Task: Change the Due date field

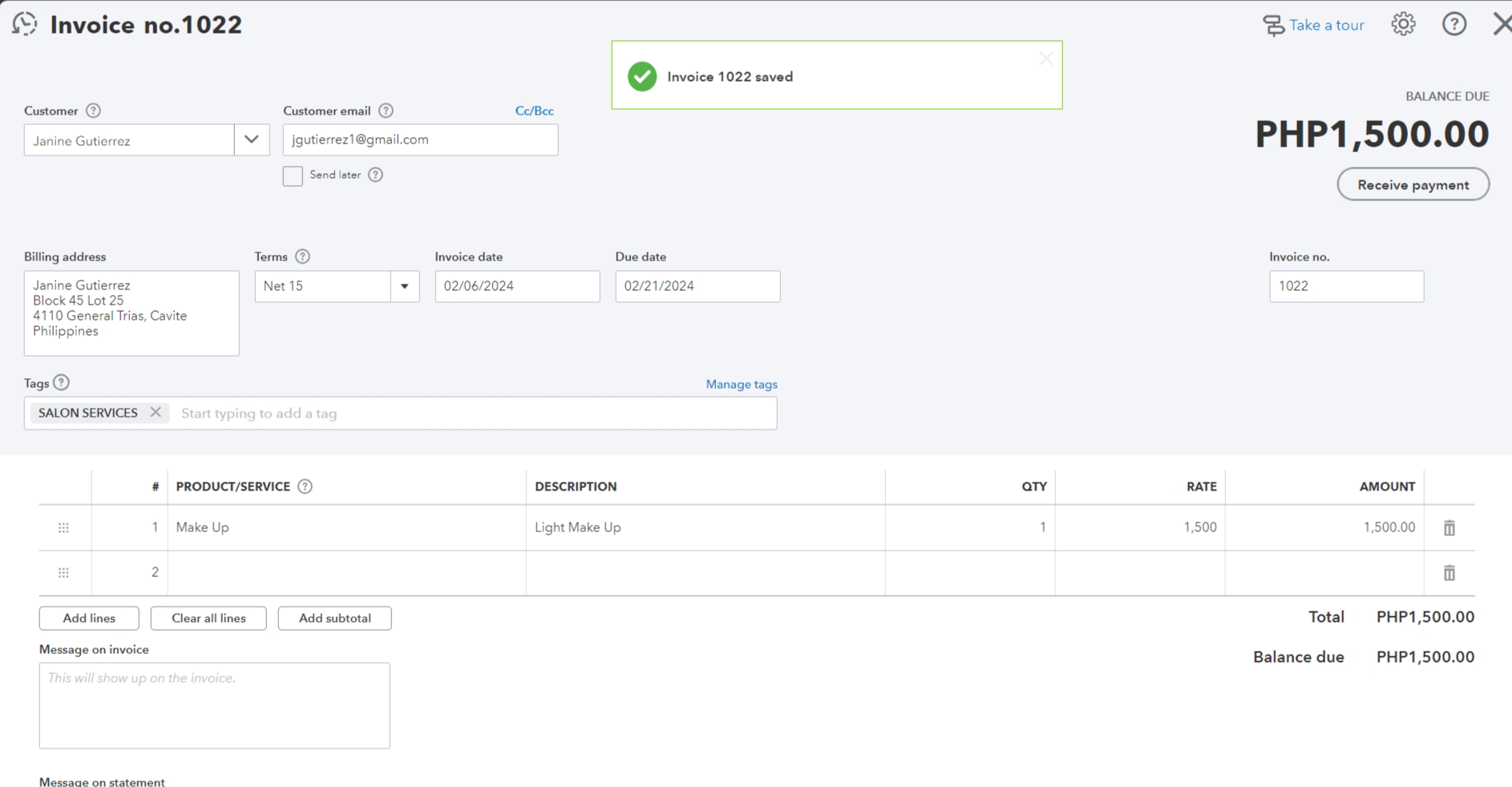Action: point(697,286)
